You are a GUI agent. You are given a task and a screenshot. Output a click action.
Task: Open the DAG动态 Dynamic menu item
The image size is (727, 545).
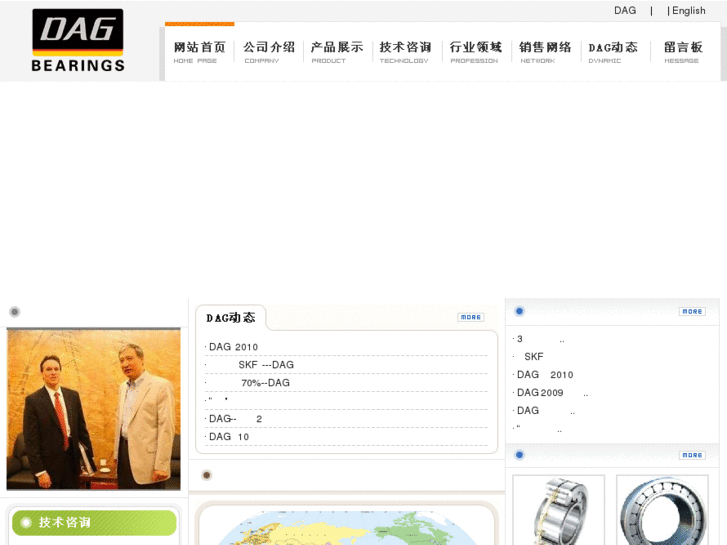coord(613,52)
